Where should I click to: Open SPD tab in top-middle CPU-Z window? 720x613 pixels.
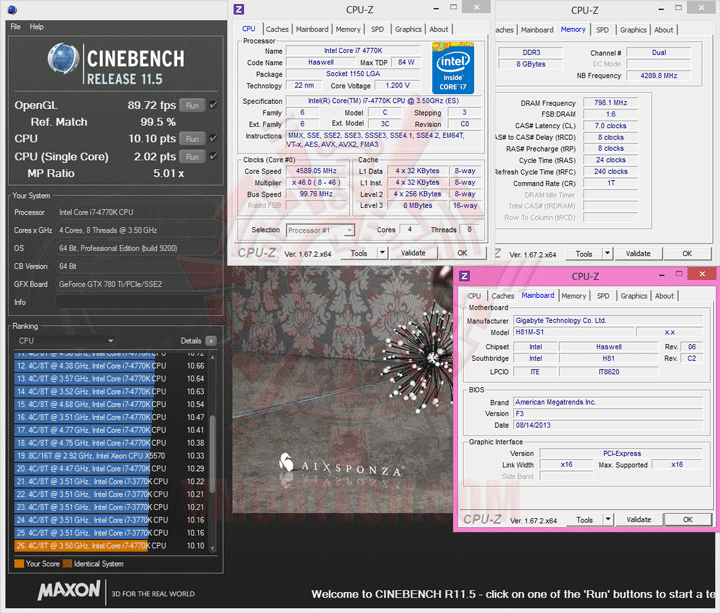[377, 29]
